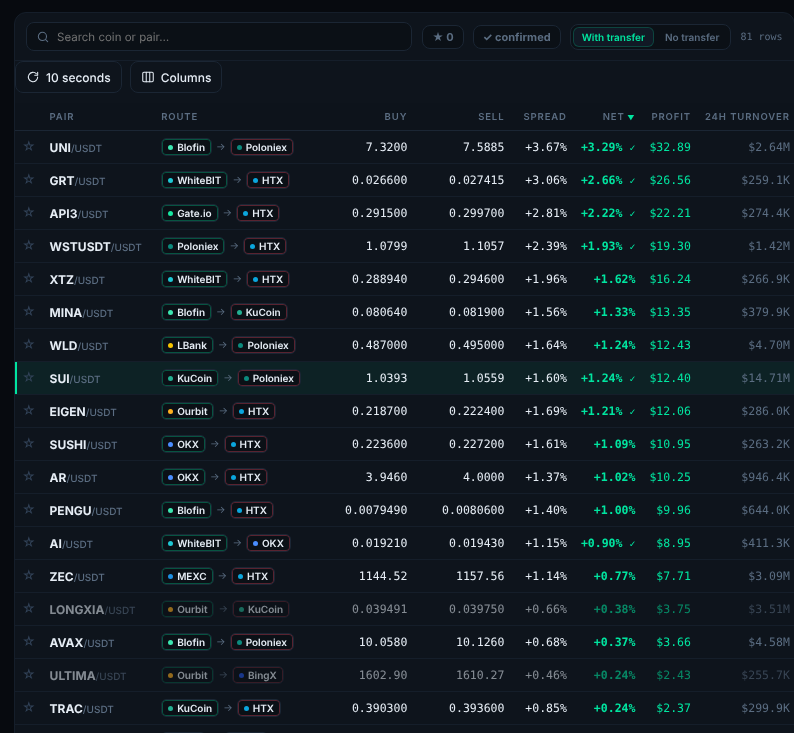This screenshot has height=733, width=794.
Task: Sort by the BUY column header
Action: pos(395,116)
